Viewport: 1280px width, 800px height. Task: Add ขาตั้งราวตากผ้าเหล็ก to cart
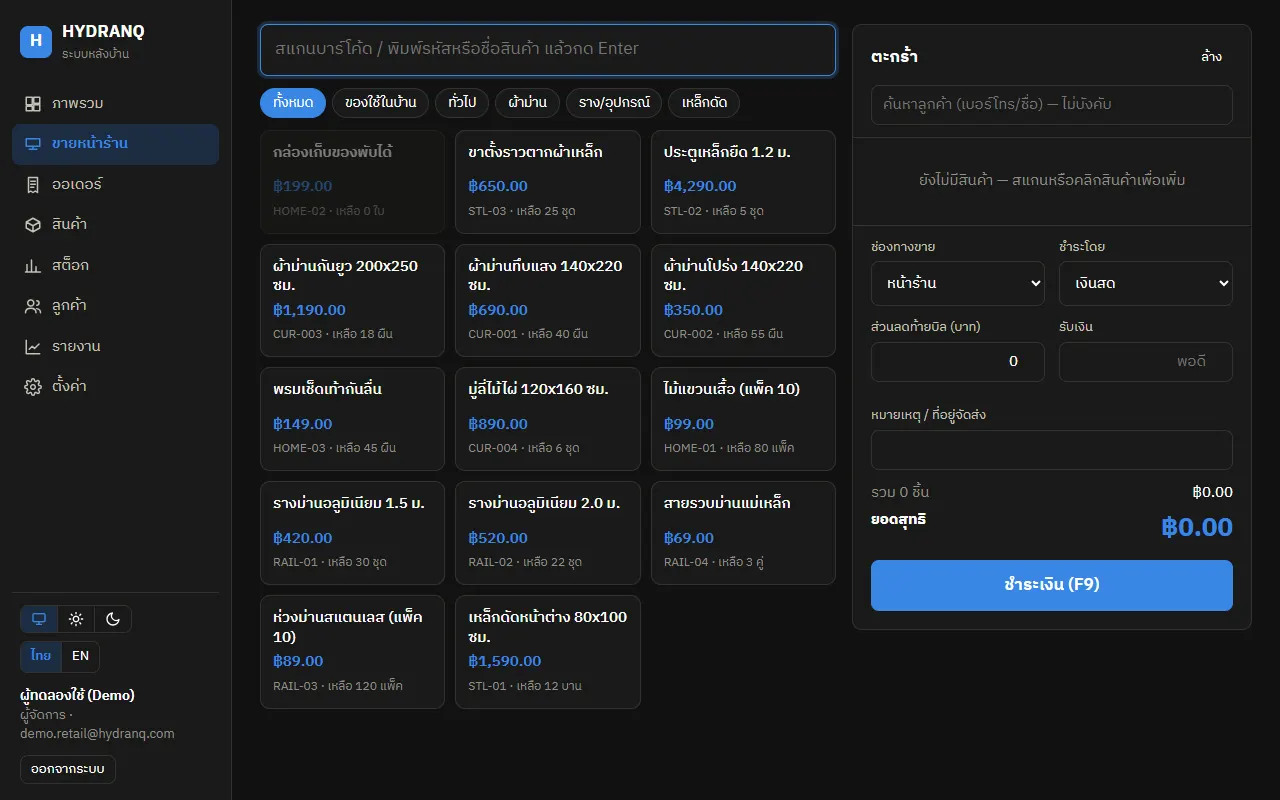(548, 182)
